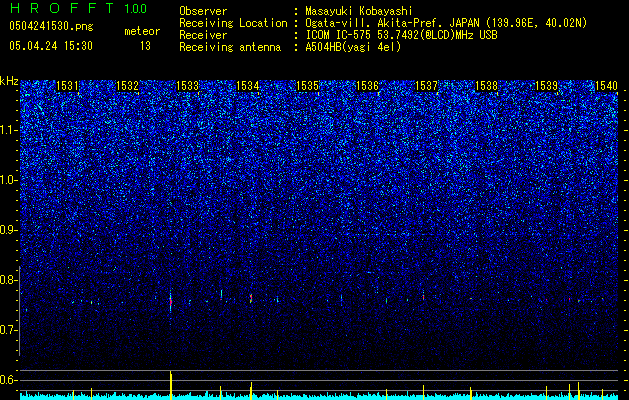Click the 1538 time axis label
Viewport: 629px width, 400px height.
(486, 86)
